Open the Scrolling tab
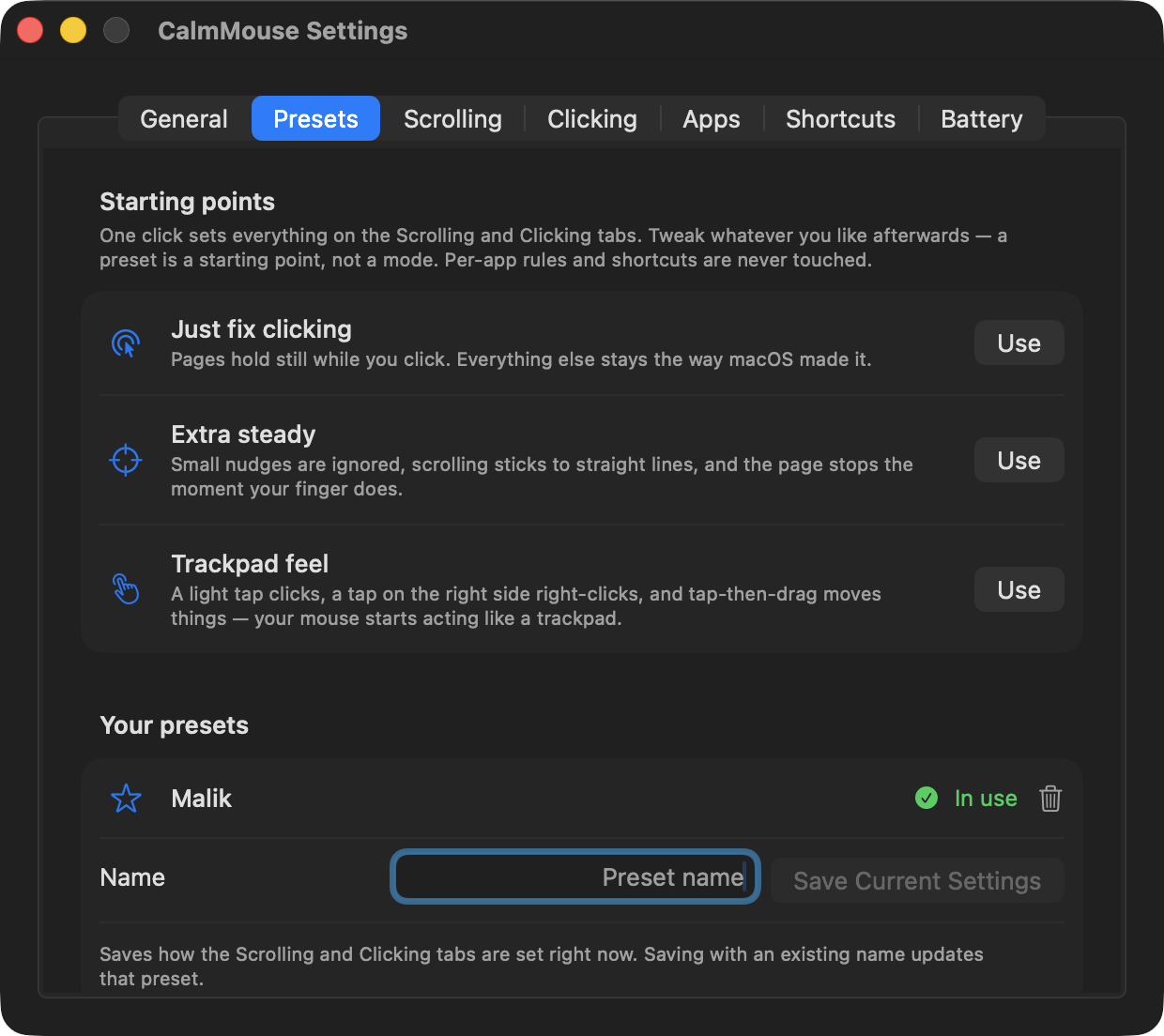This screenshot has width=1164, height=1036. [452, 119]
